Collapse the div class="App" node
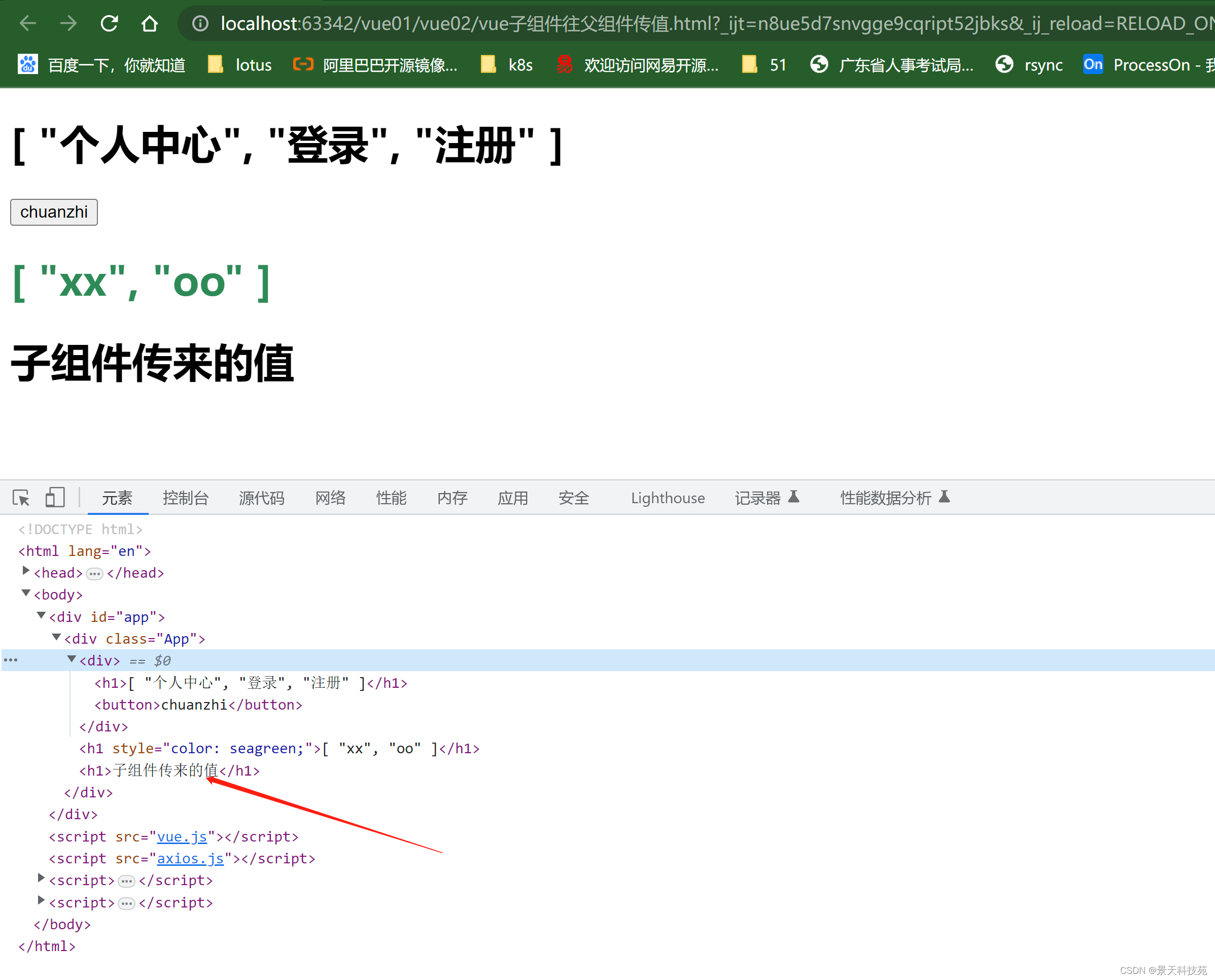1215x980 pixels. point(56,637)
